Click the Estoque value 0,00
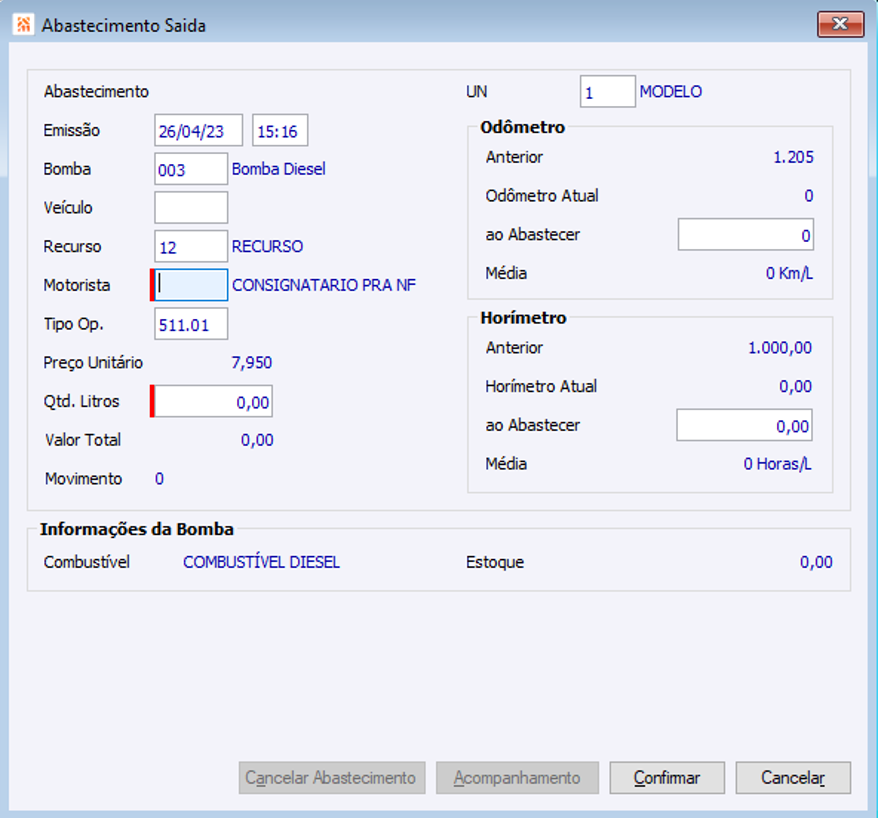 (x=816, y=562)
